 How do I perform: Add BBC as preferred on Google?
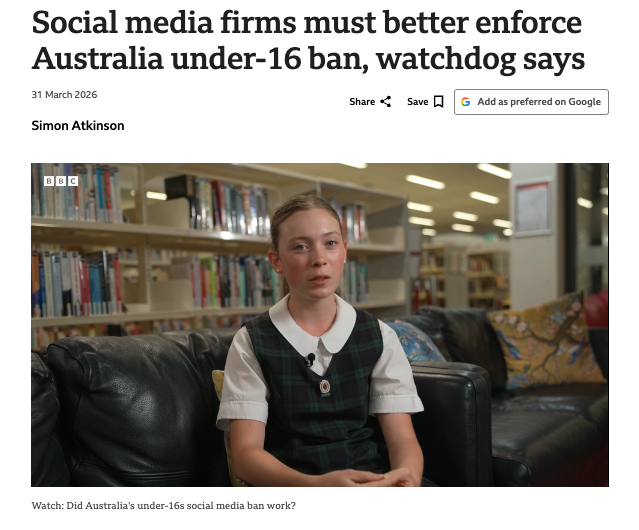[531, 102]
